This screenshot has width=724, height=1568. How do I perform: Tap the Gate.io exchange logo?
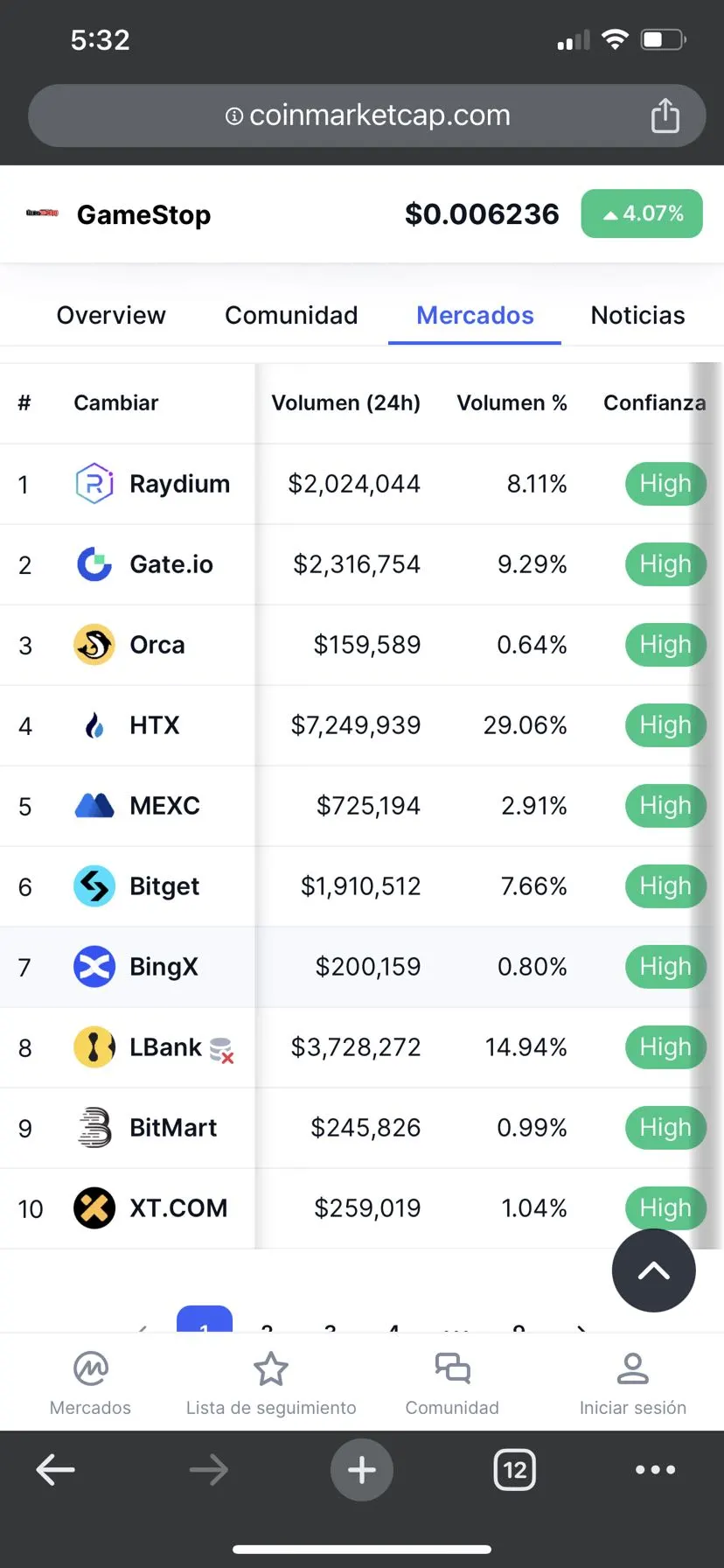[x=94, y=564]
